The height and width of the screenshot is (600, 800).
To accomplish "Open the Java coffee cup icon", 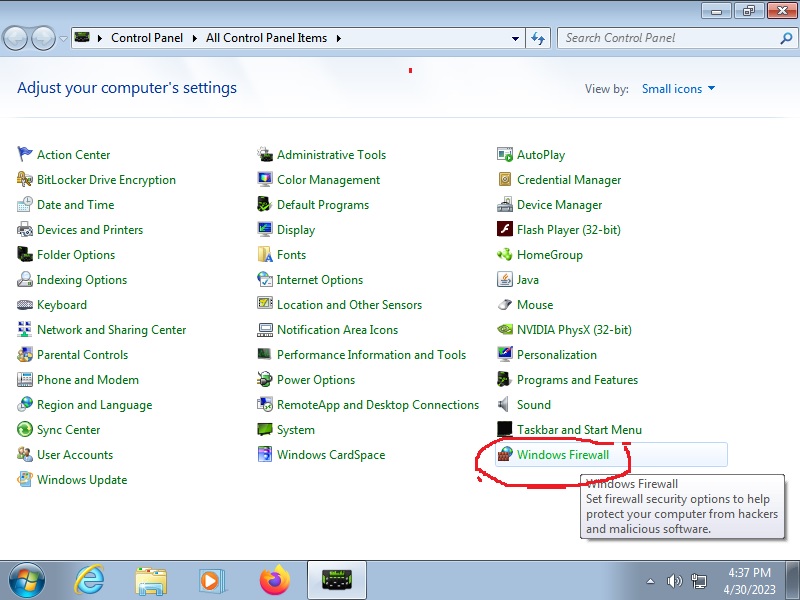I will tap(505, 279).
